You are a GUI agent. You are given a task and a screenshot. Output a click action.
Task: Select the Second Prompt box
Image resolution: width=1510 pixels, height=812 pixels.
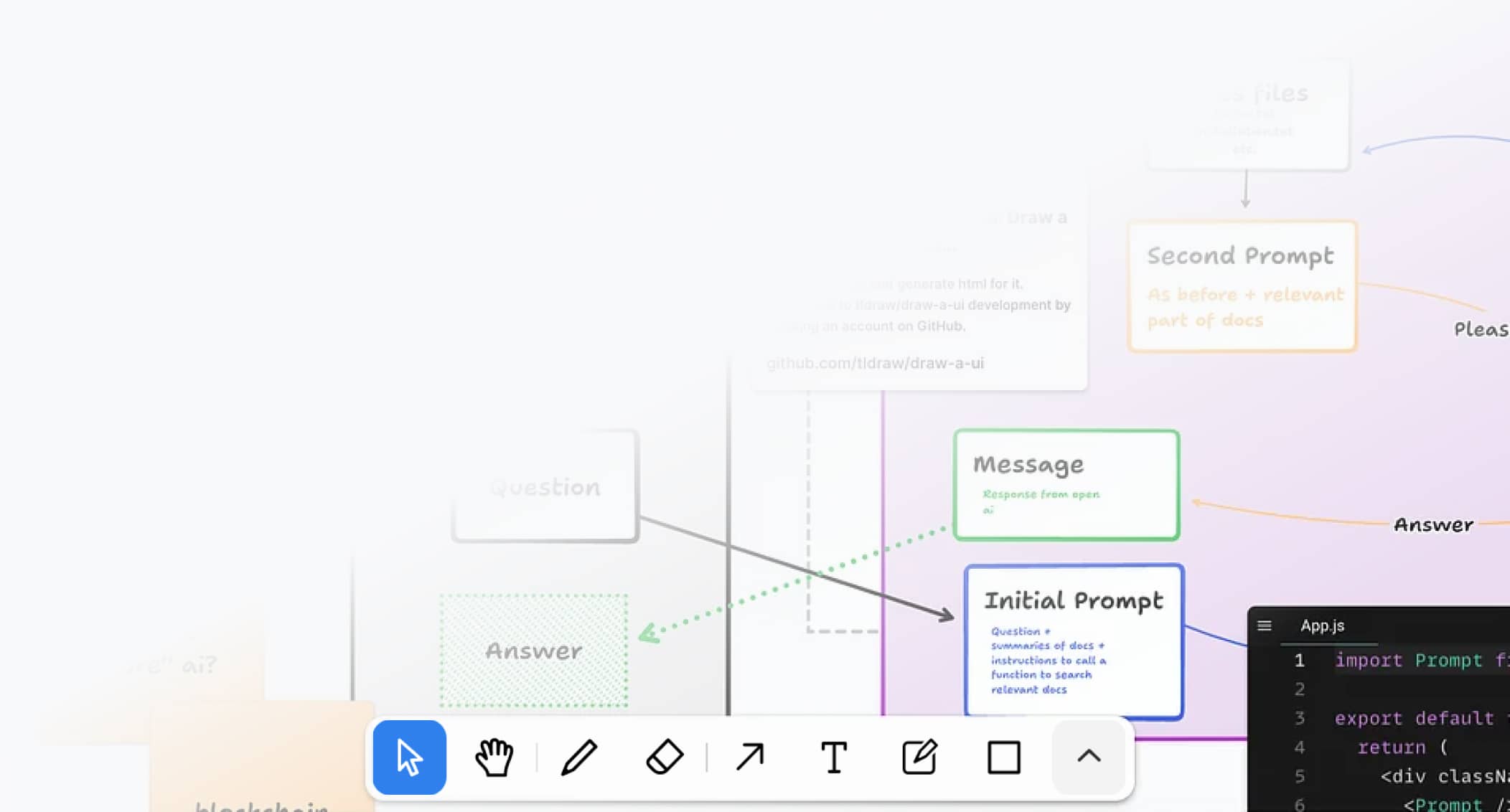click(x=1242, y=286)
